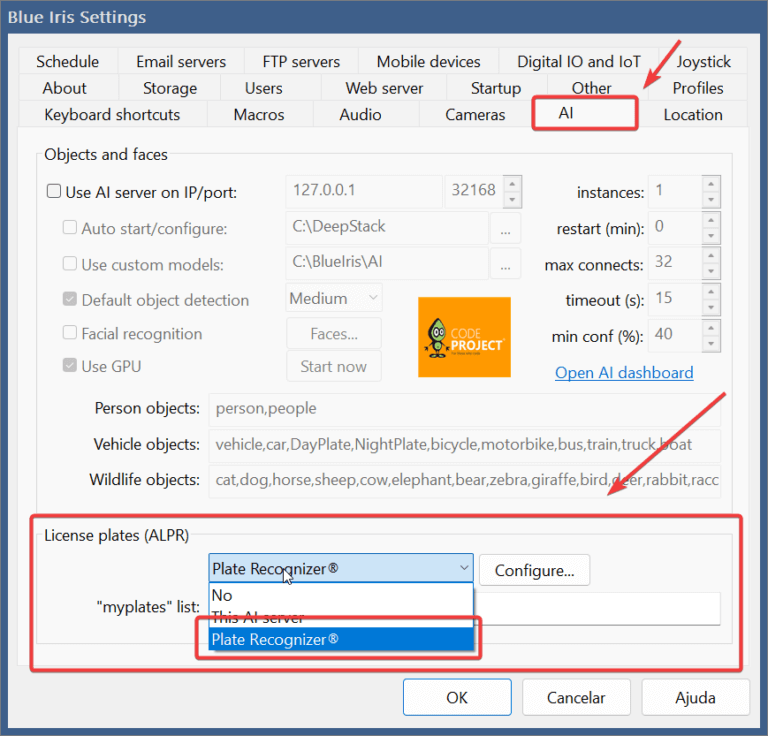
Task: Switch to the Schedule tab
Action: click(68, 61)
